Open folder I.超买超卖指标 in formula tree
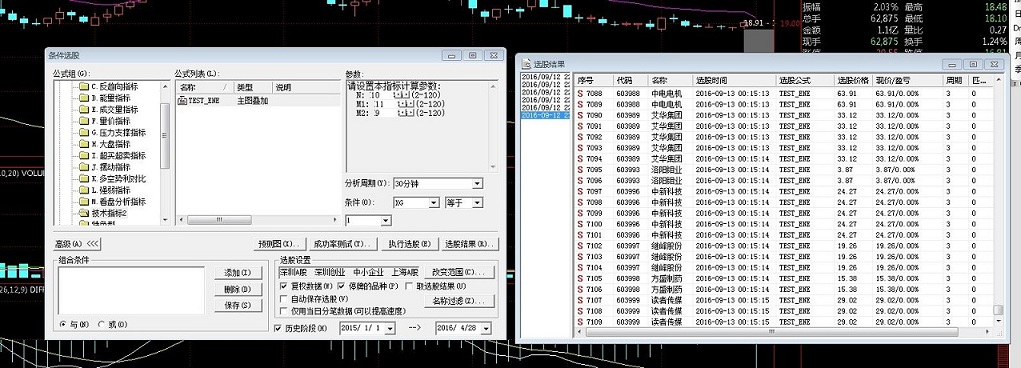1021x368 pixels. (83, 156)
